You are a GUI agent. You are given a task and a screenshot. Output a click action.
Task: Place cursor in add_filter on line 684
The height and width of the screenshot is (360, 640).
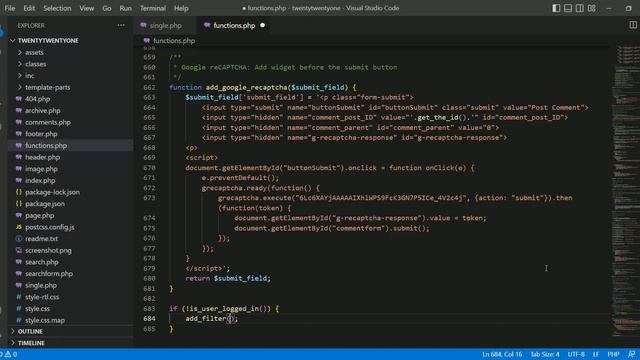pos(206,318)
